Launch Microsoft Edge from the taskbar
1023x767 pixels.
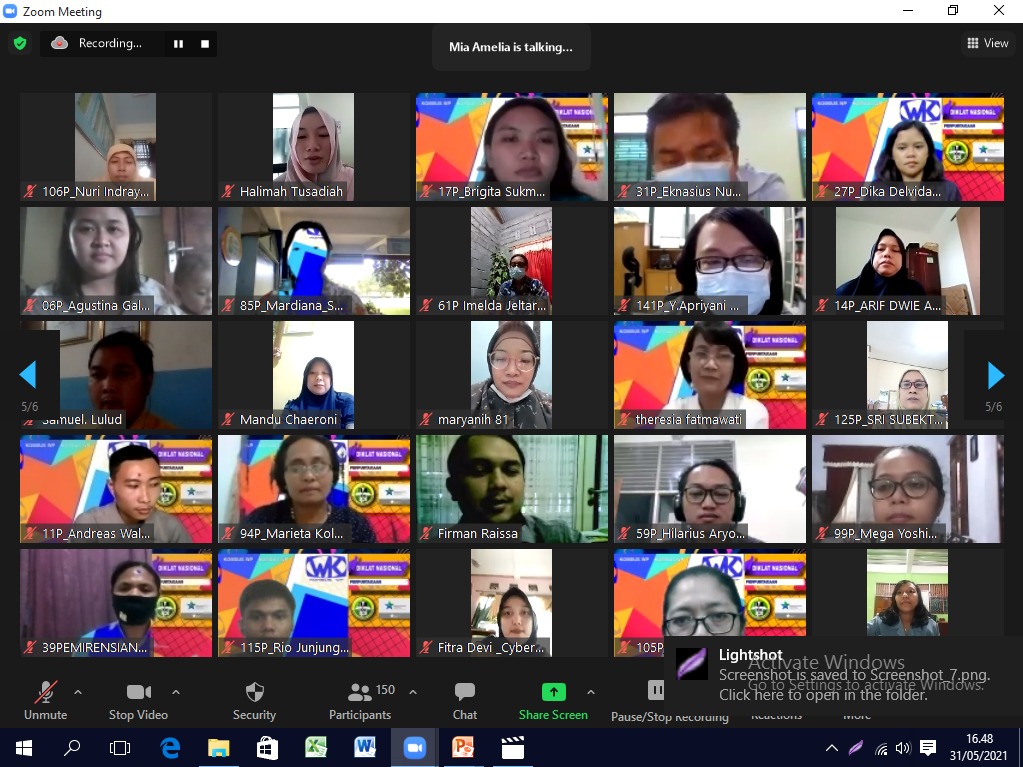pyautogui.click(x=170, y=747)
